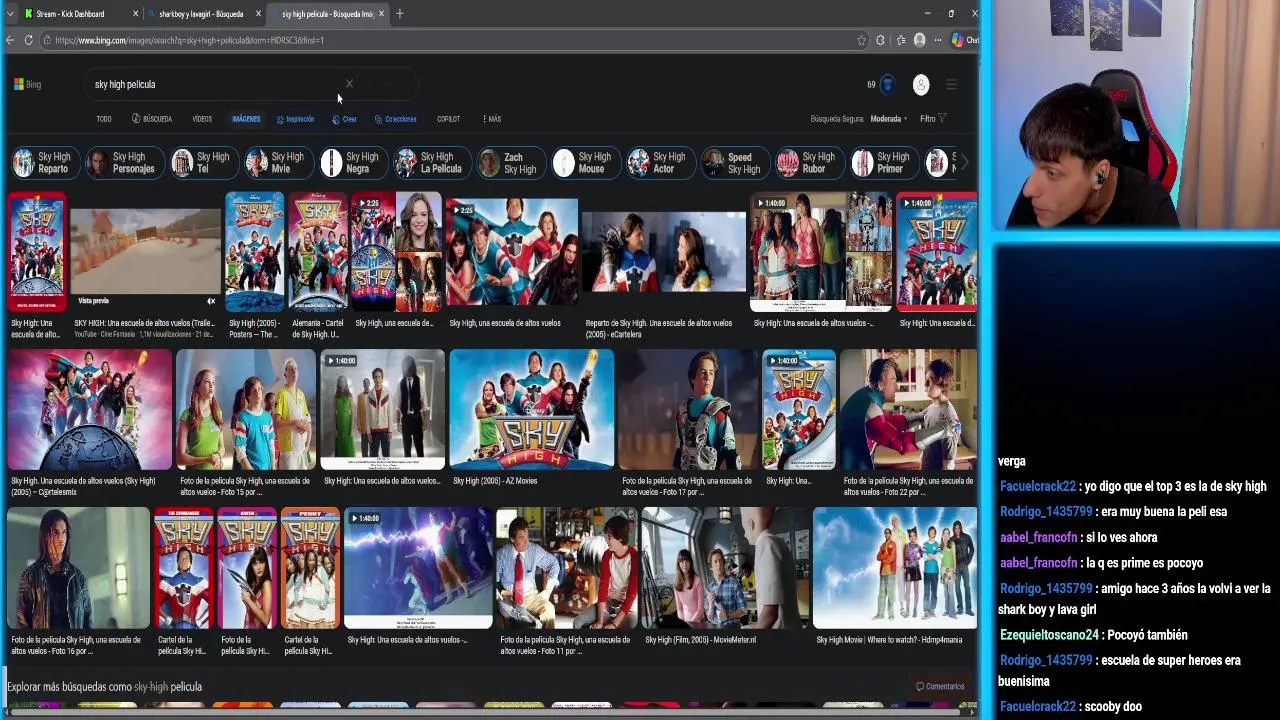Open the Inspiración tab

pos(295,119)
